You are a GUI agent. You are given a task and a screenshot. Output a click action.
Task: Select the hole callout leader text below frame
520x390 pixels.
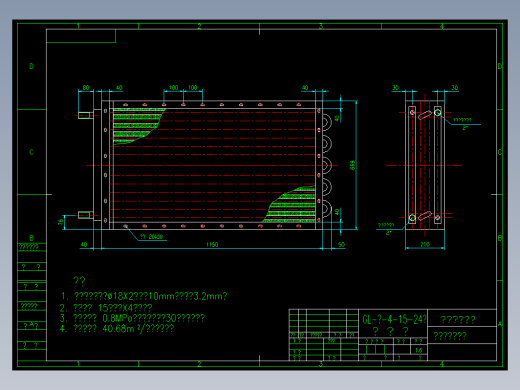pos(151,237)
